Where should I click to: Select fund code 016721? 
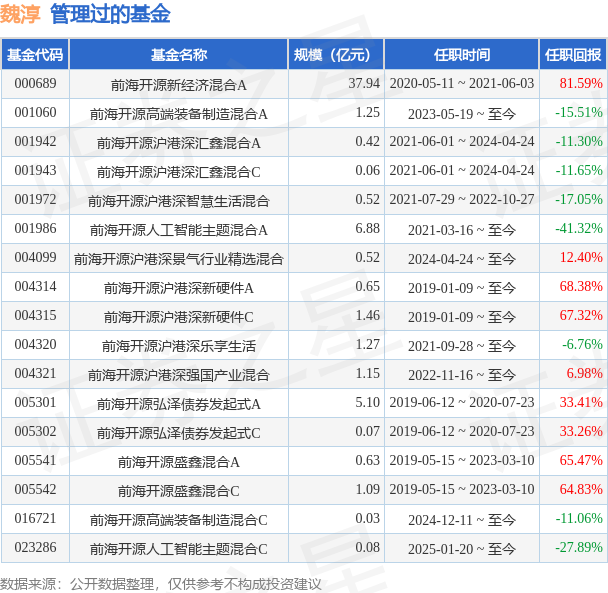tap(35, 519)
